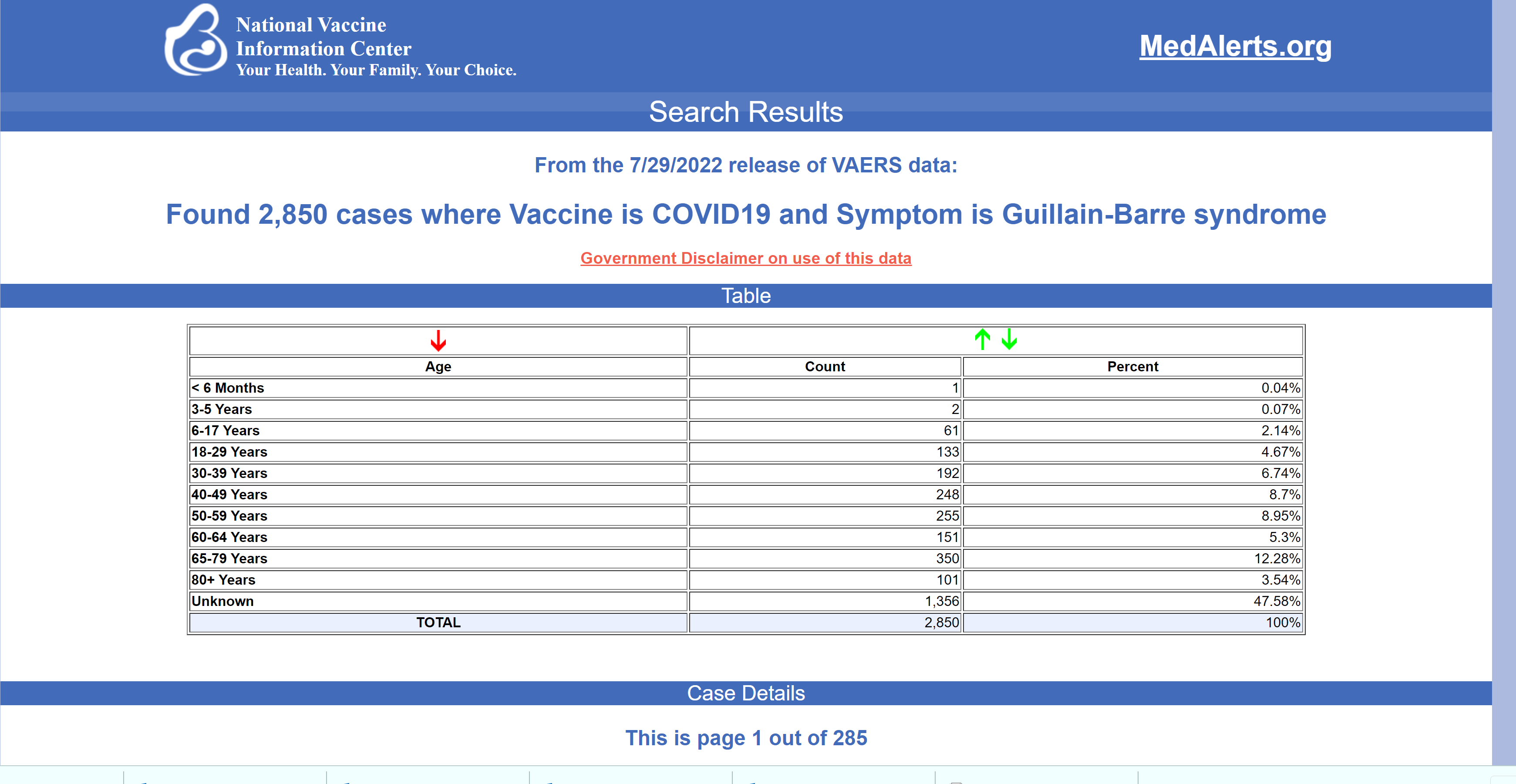Click the 7/29/2022 VAERS release line
Image resolution: width=1516 pixels, height=784 pixels.
(746, 165)
